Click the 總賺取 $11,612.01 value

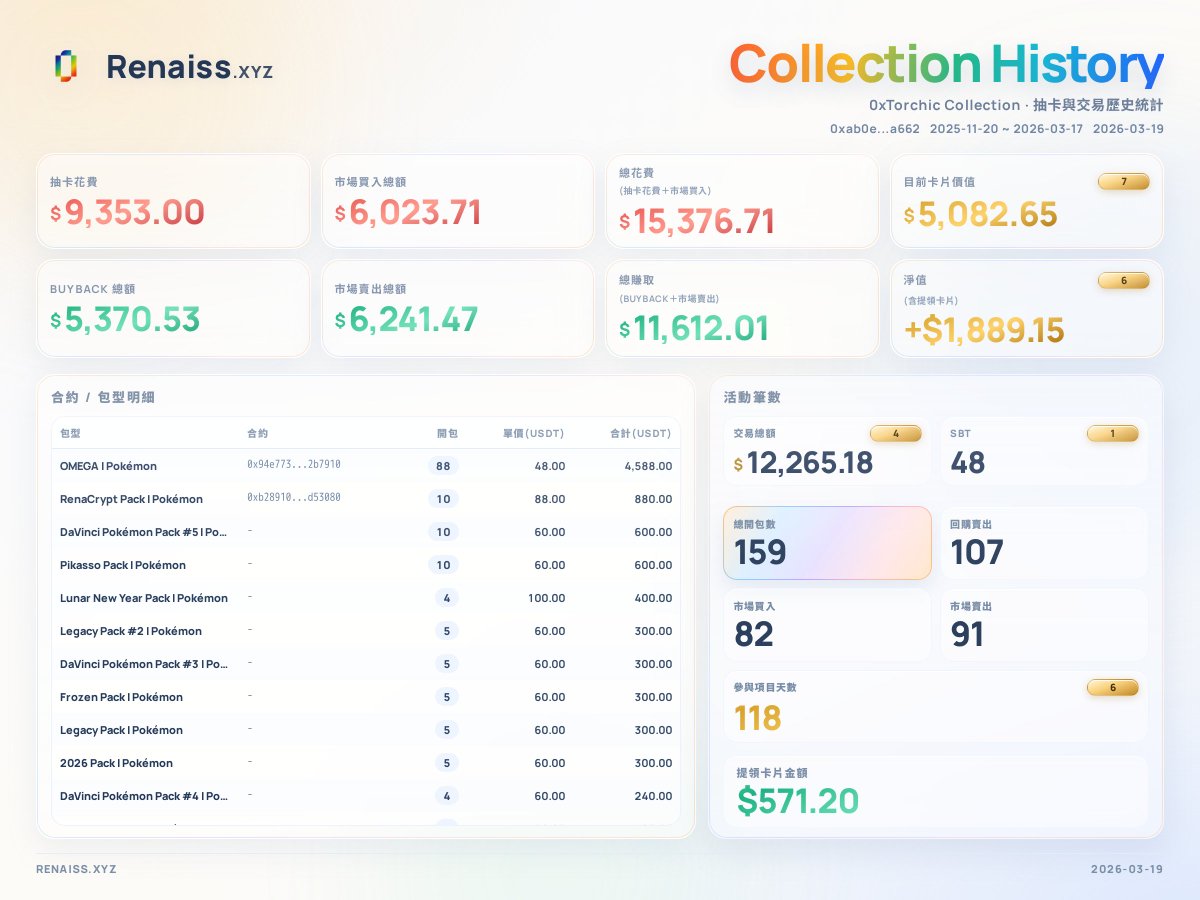(693, 328)
